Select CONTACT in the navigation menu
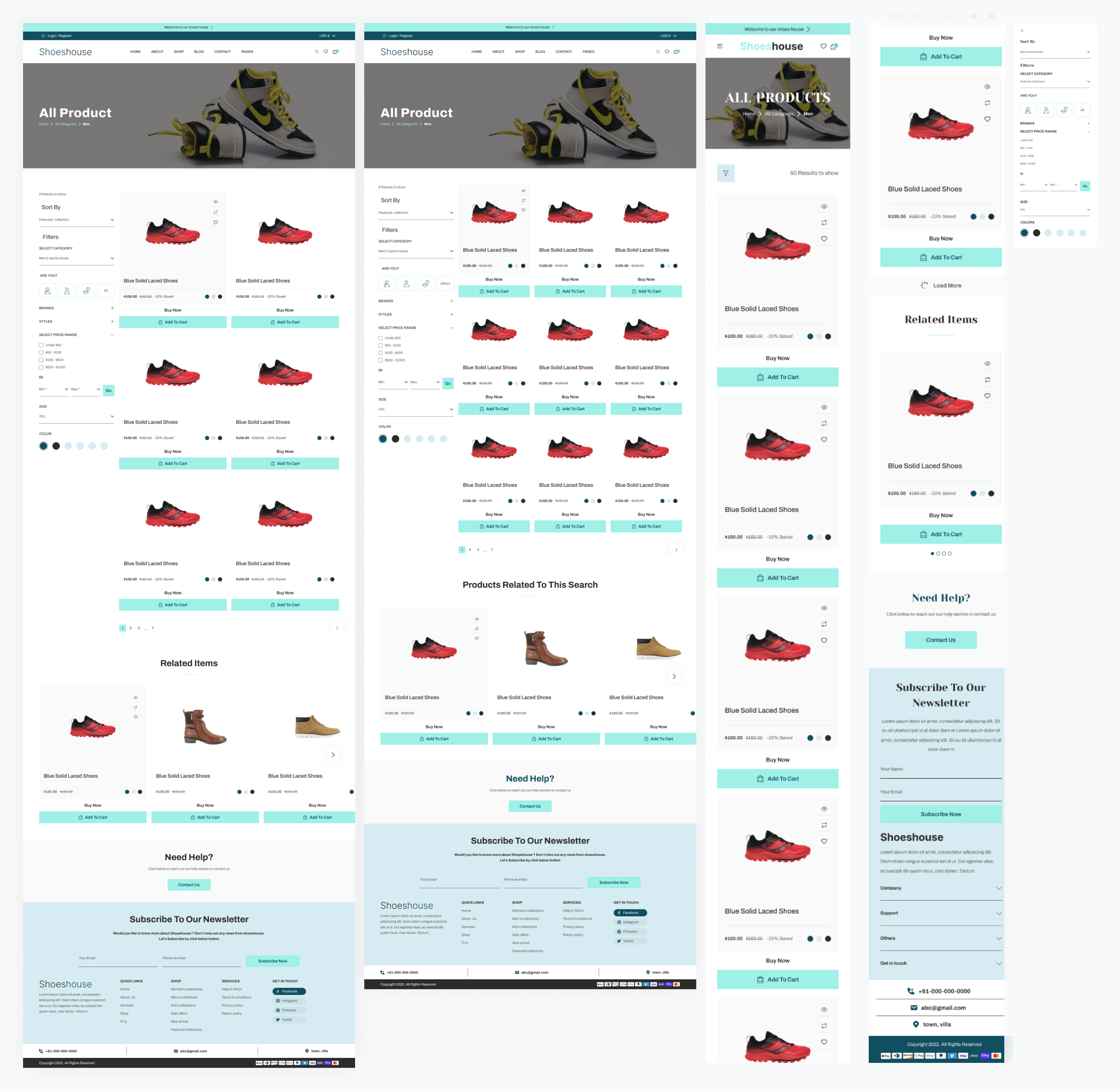This screenshot has width=1120, height=1091. pyautogui.click(x=222, y=52)
